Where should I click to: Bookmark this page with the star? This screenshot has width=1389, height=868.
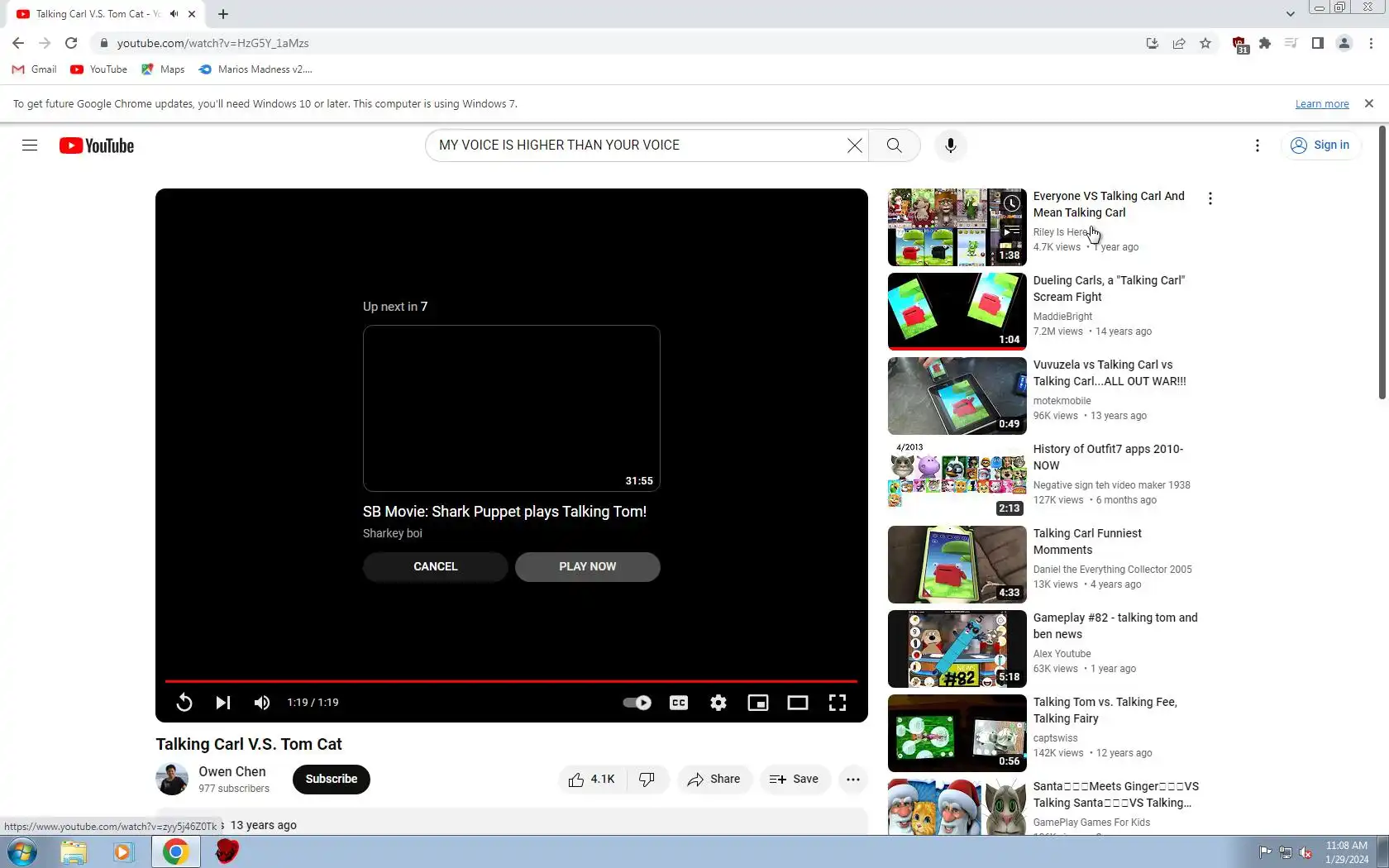click(1205, 43)
